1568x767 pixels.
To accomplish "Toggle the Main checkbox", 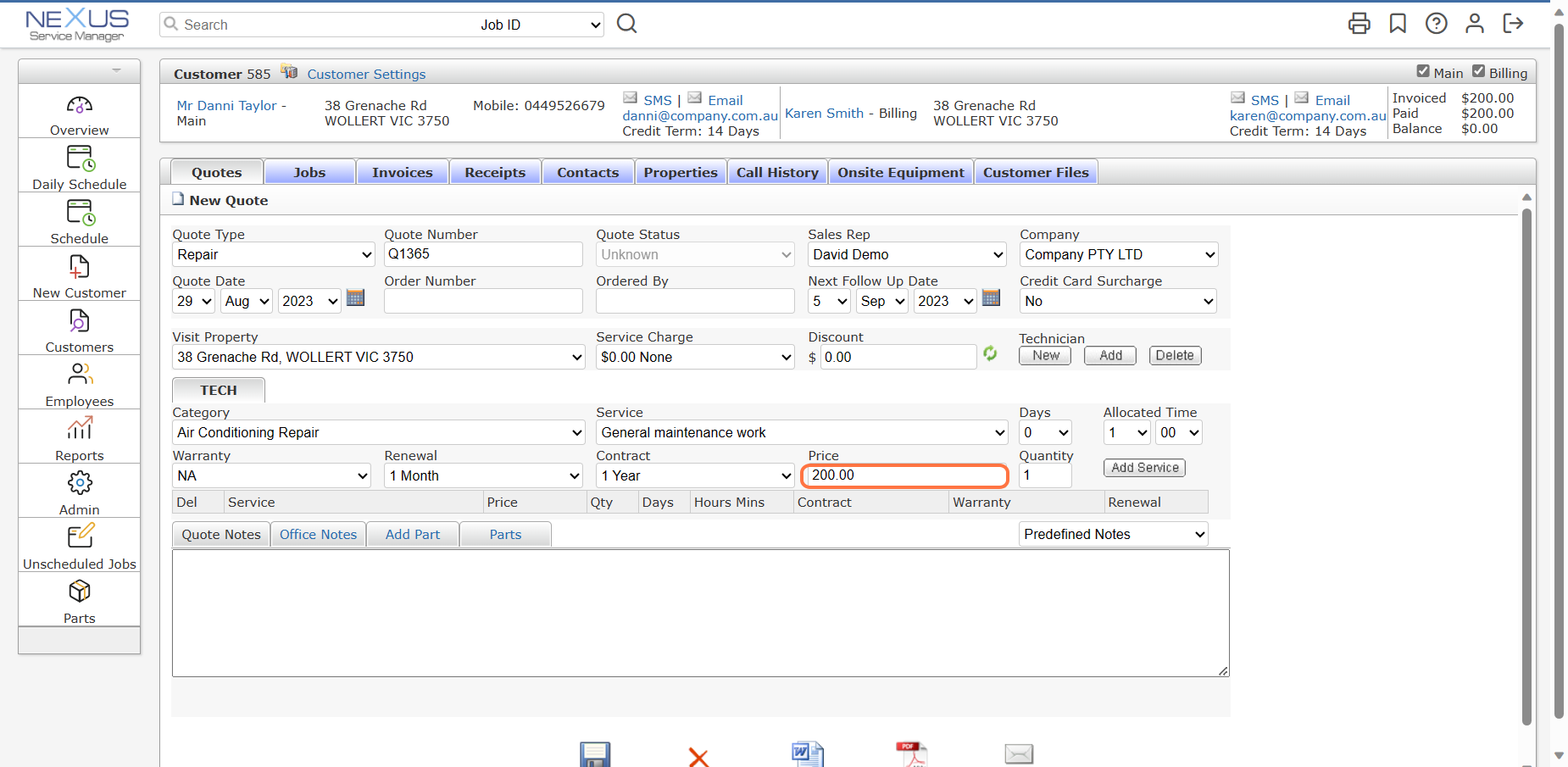I will pos(1423,71).
